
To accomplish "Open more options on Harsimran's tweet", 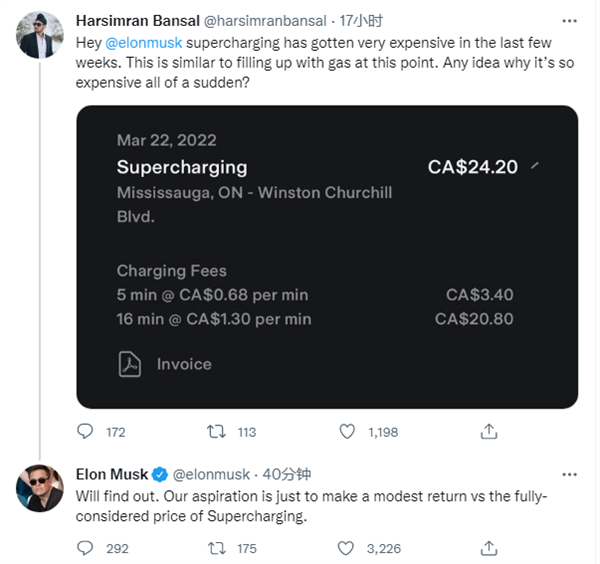I will click(569, 21).
